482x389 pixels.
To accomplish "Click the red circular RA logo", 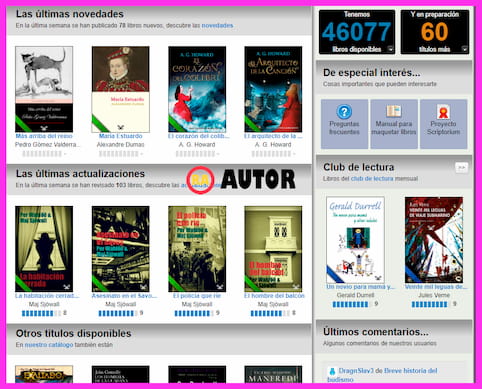I will 200,180.
